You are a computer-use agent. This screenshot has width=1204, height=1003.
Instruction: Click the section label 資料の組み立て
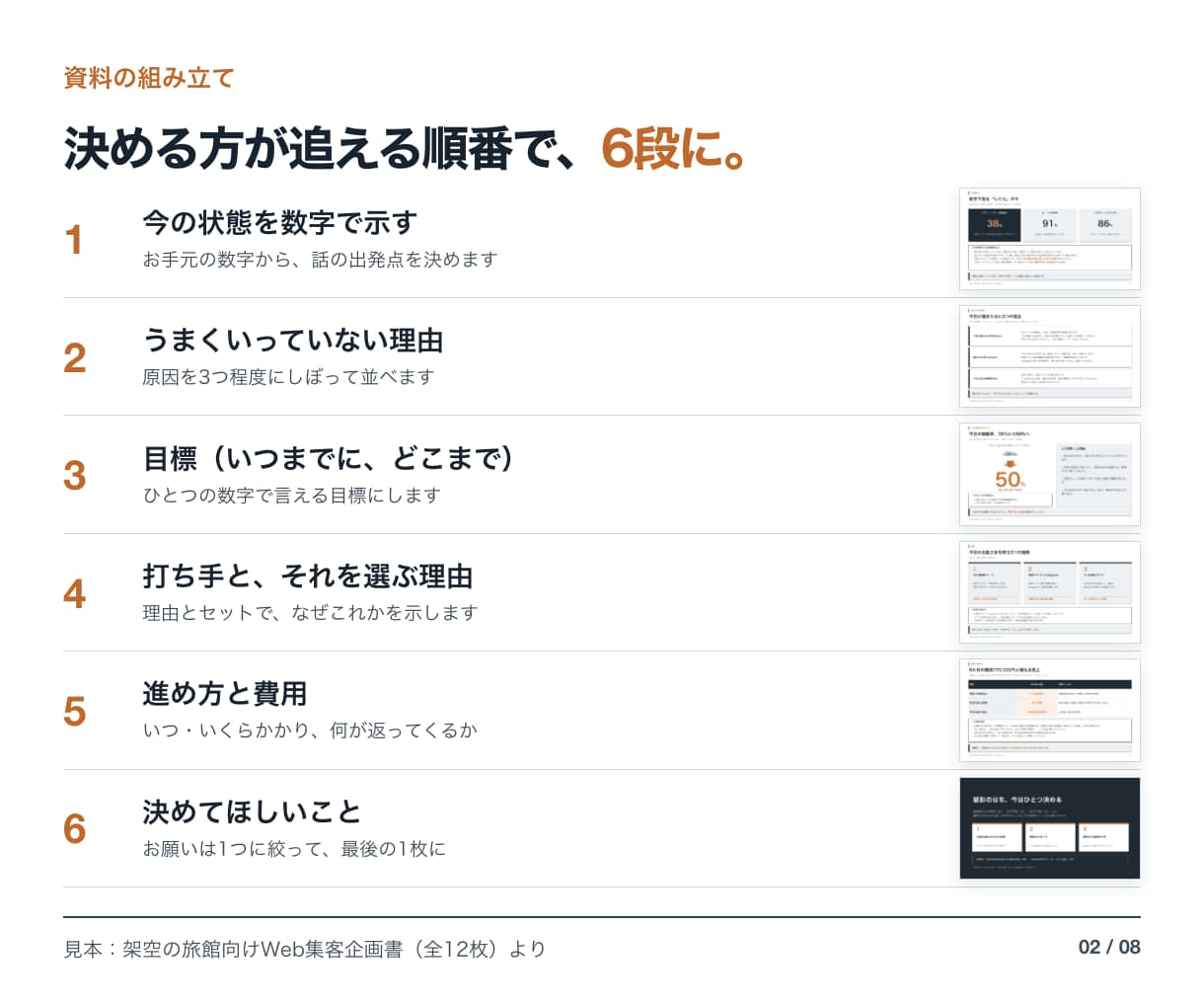tap(149, 78)
